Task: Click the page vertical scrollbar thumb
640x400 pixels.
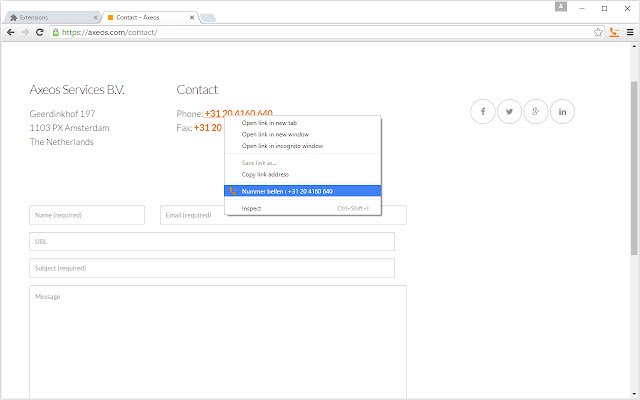Action: 634,168
